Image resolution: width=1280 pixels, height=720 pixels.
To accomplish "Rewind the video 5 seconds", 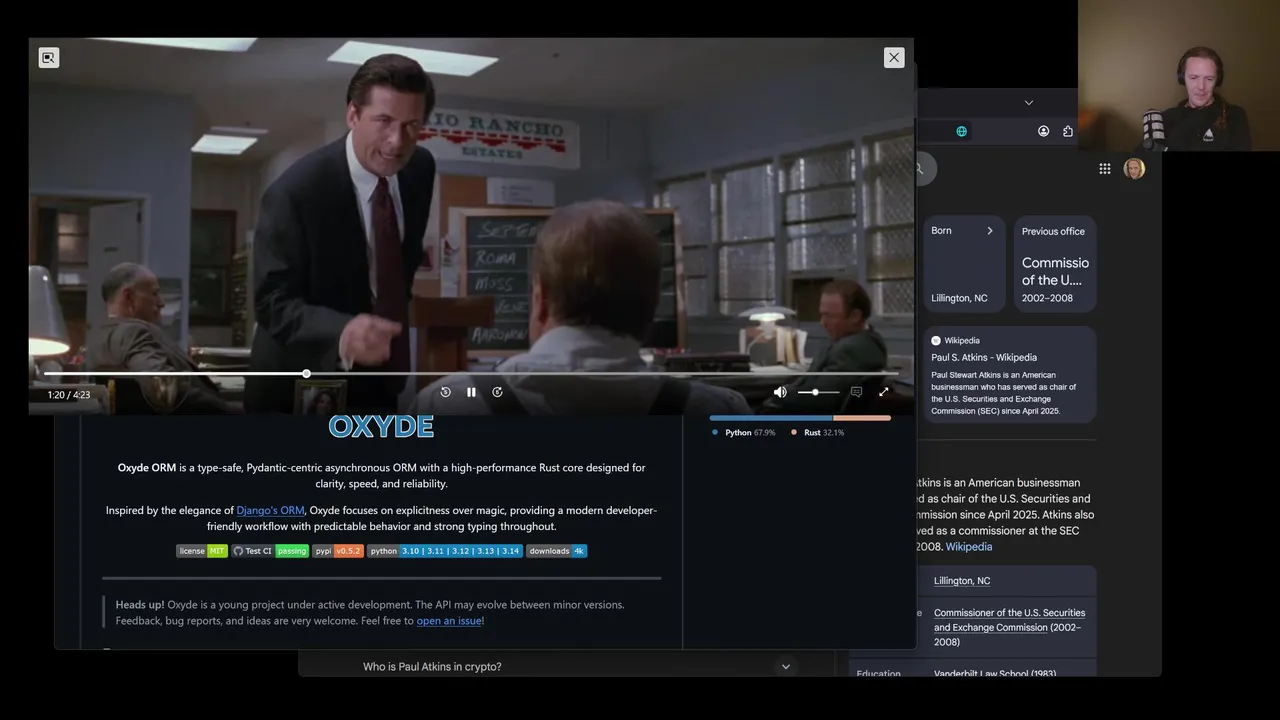I will pos(446,392).
